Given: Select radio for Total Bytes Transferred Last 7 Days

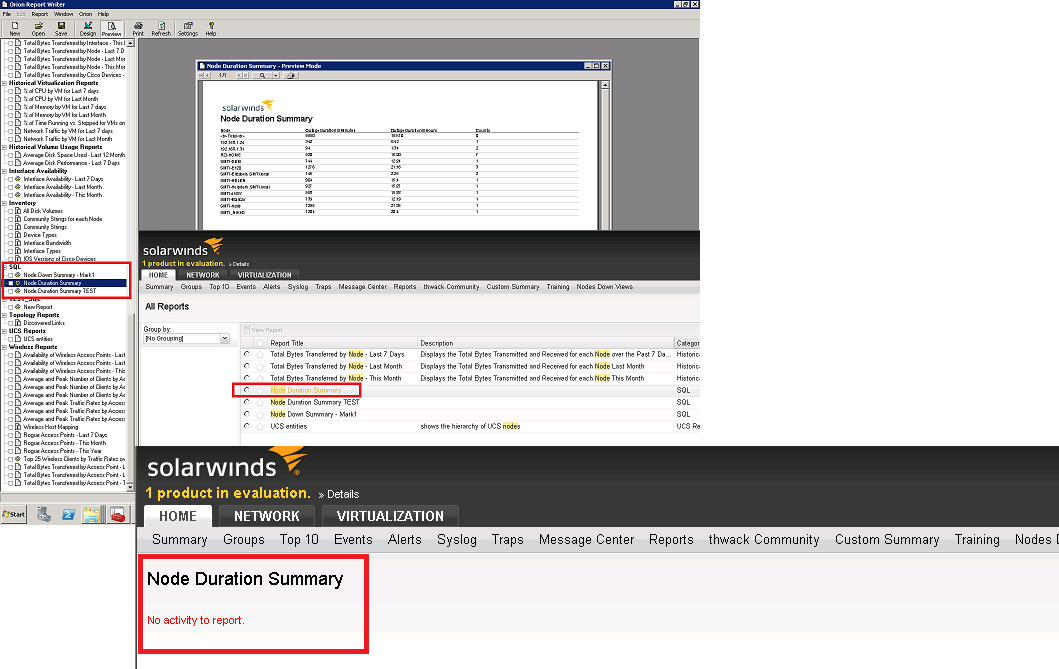Looking at the screenshot, I should pos(247,354).
